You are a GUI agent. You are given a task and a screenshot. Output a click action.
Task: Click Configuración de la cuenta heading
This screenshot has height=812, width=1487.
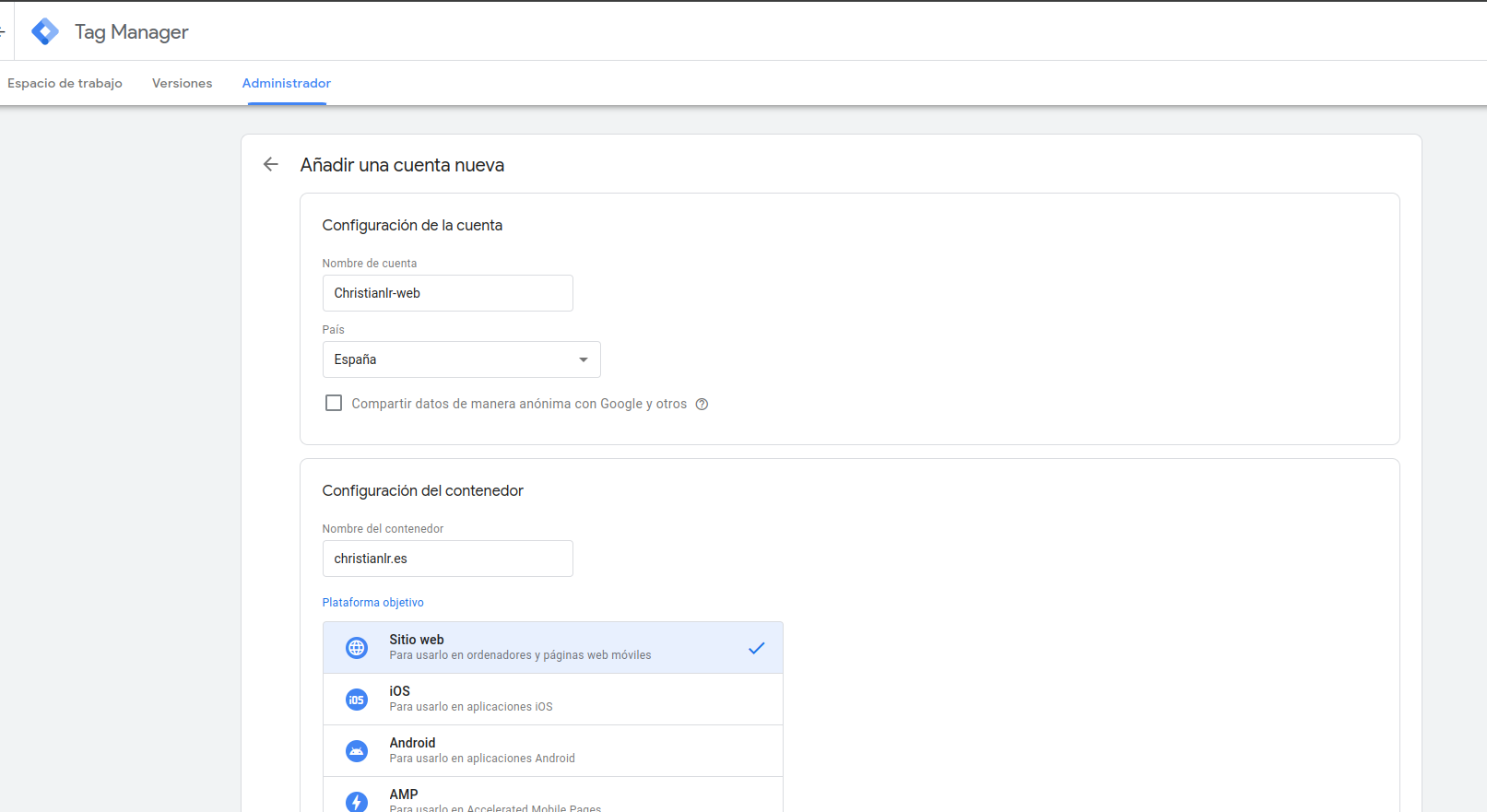pyautogui.click(x=412, y=225)
